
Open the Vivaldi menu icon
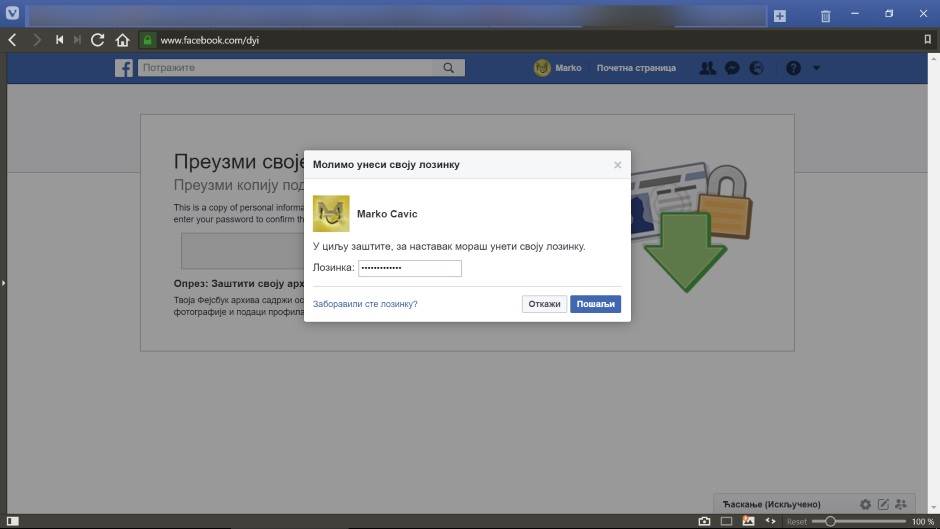(12, 15)
